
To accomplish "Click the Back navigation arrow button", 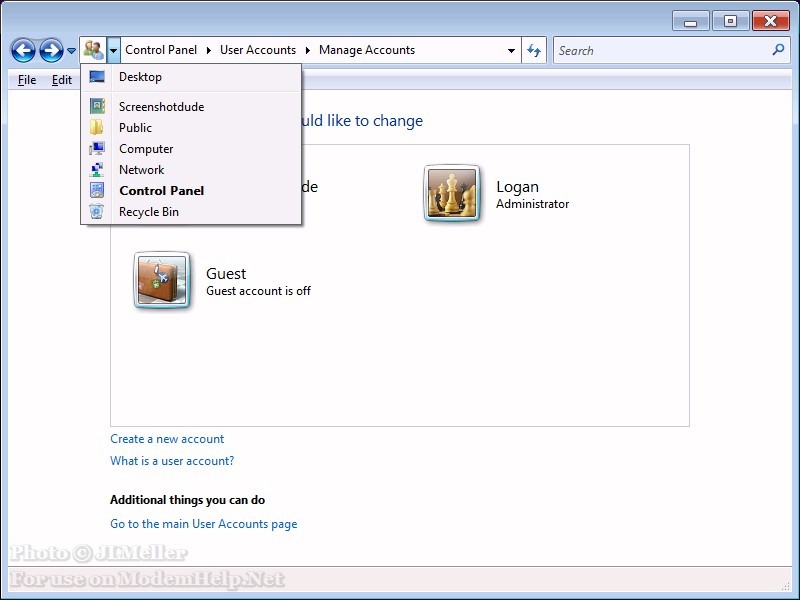I will tap(23, 51).
